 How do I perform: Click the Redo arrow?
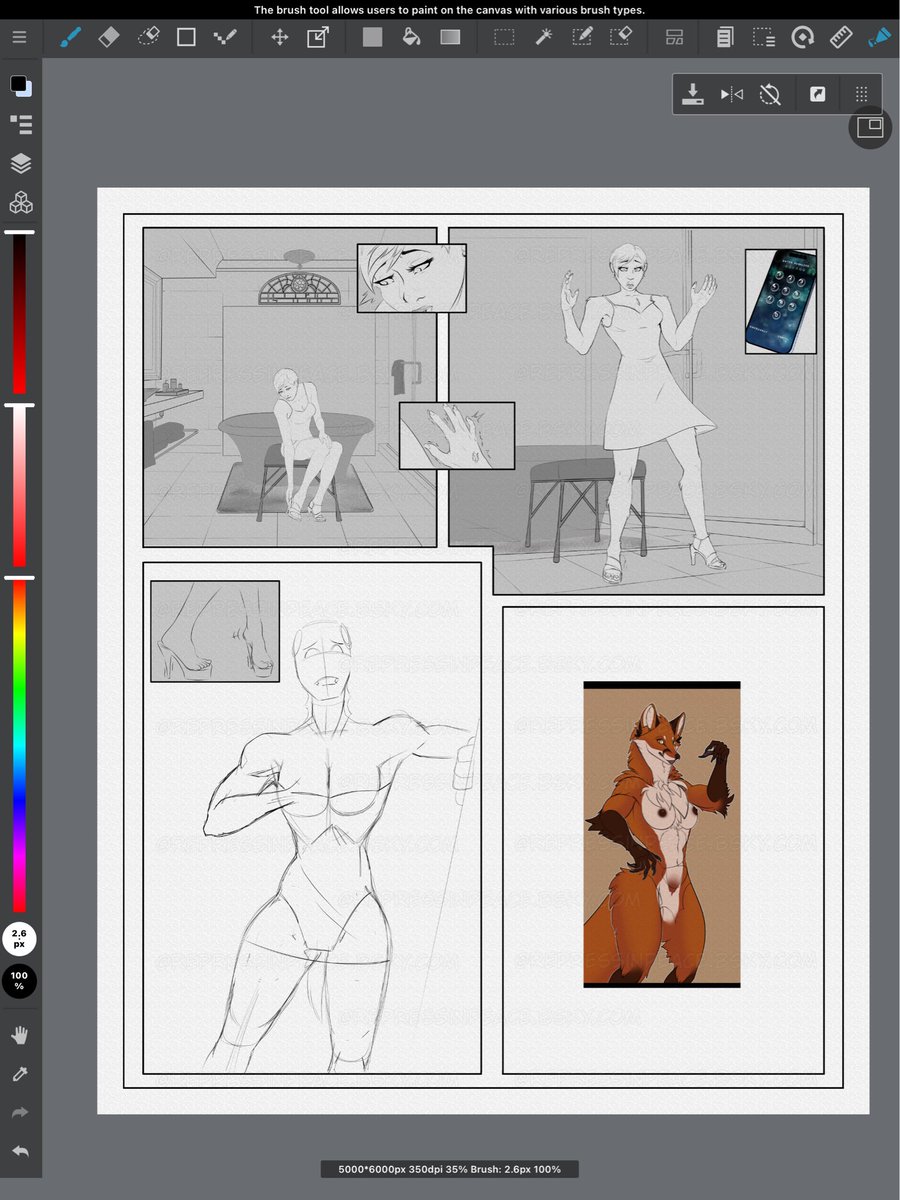click(20, 1113)
